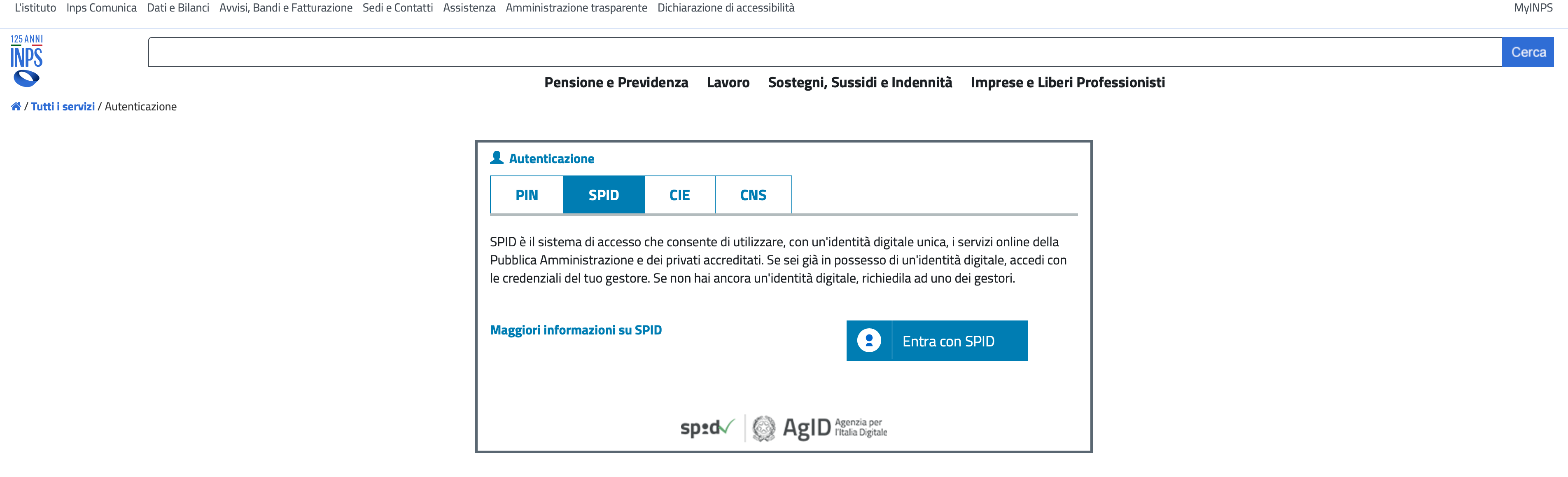Open the Lavoro menu
Viewport: 1568px width, 477px height.
728,82
